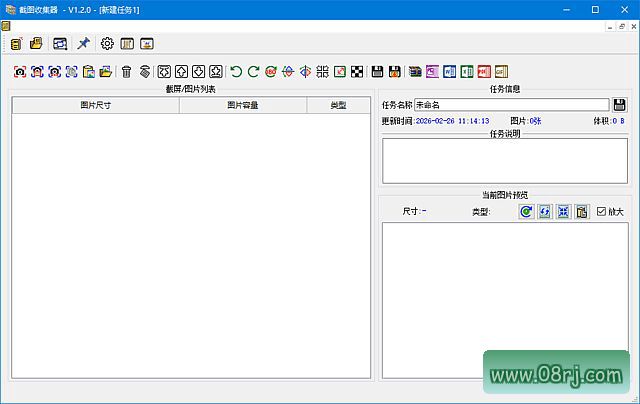
Task: Export to PDF using the red PDF icon
Action: point(483,71)
